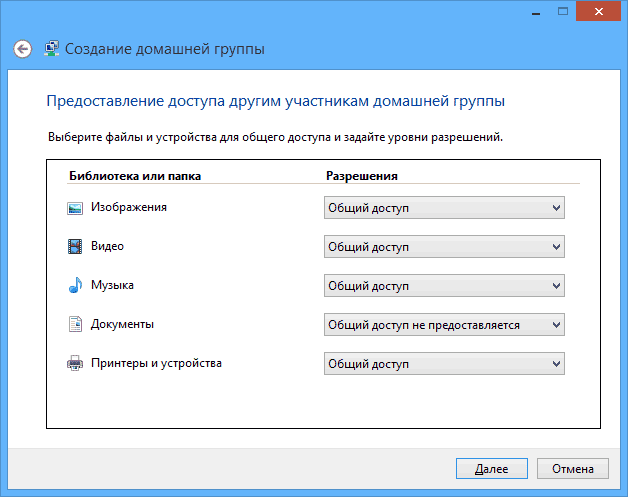Minimize the homegroup wizard window

(536, 12)
